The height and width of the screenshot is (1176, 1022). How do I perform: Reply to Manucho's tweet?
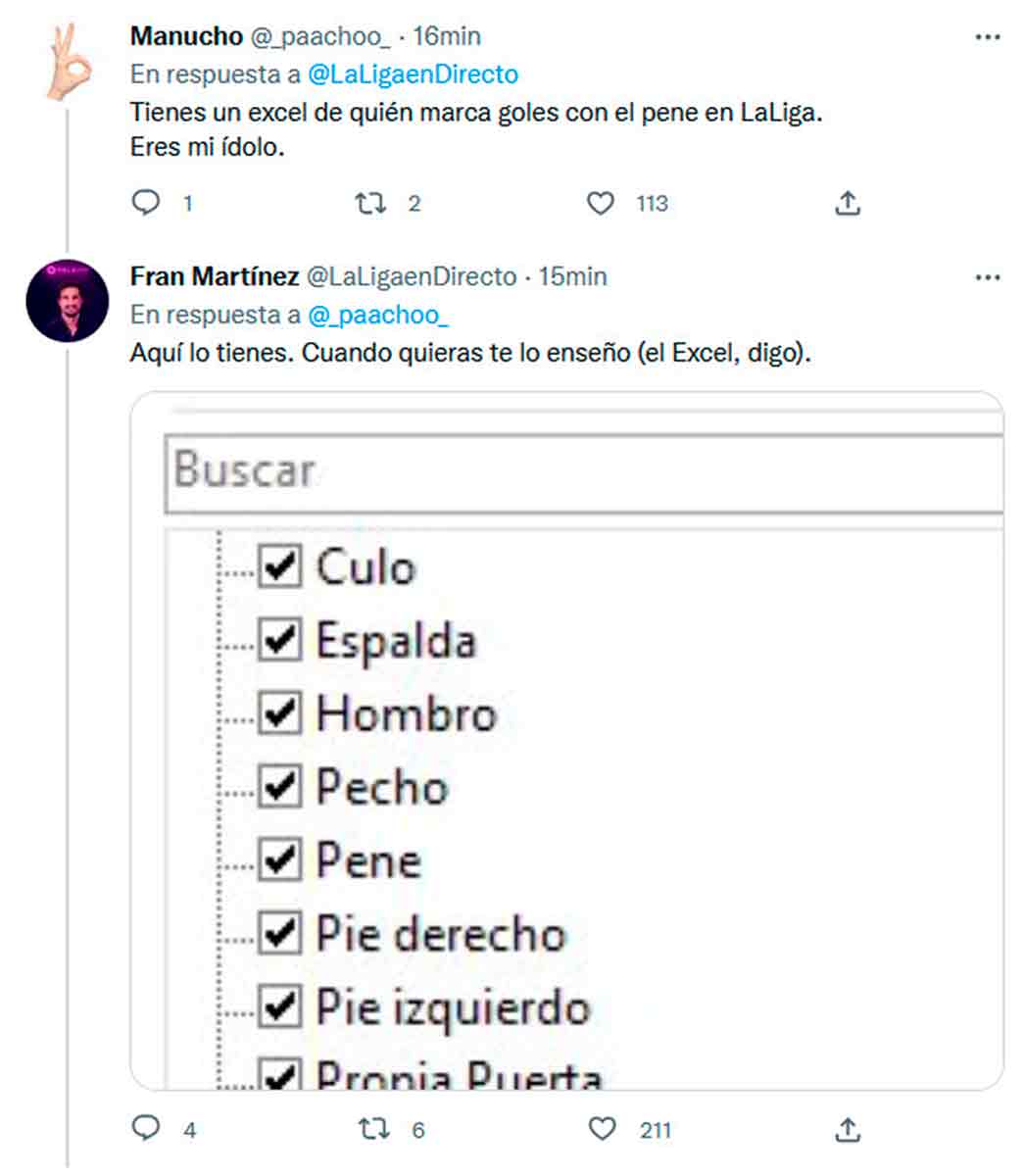click(146, 203)
